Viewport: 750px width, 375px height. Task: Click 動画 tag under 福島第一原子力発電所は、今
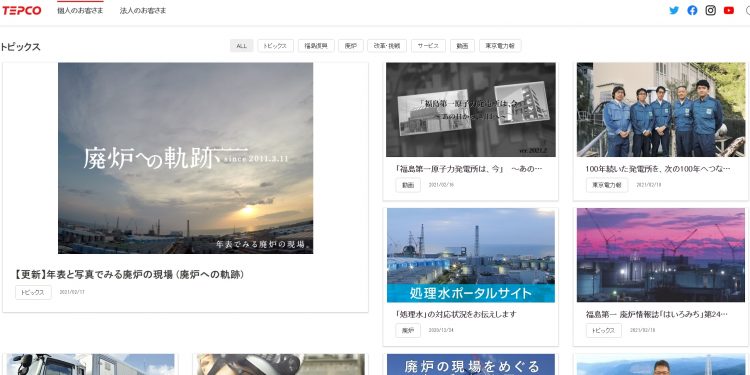[x=408, y=185]
